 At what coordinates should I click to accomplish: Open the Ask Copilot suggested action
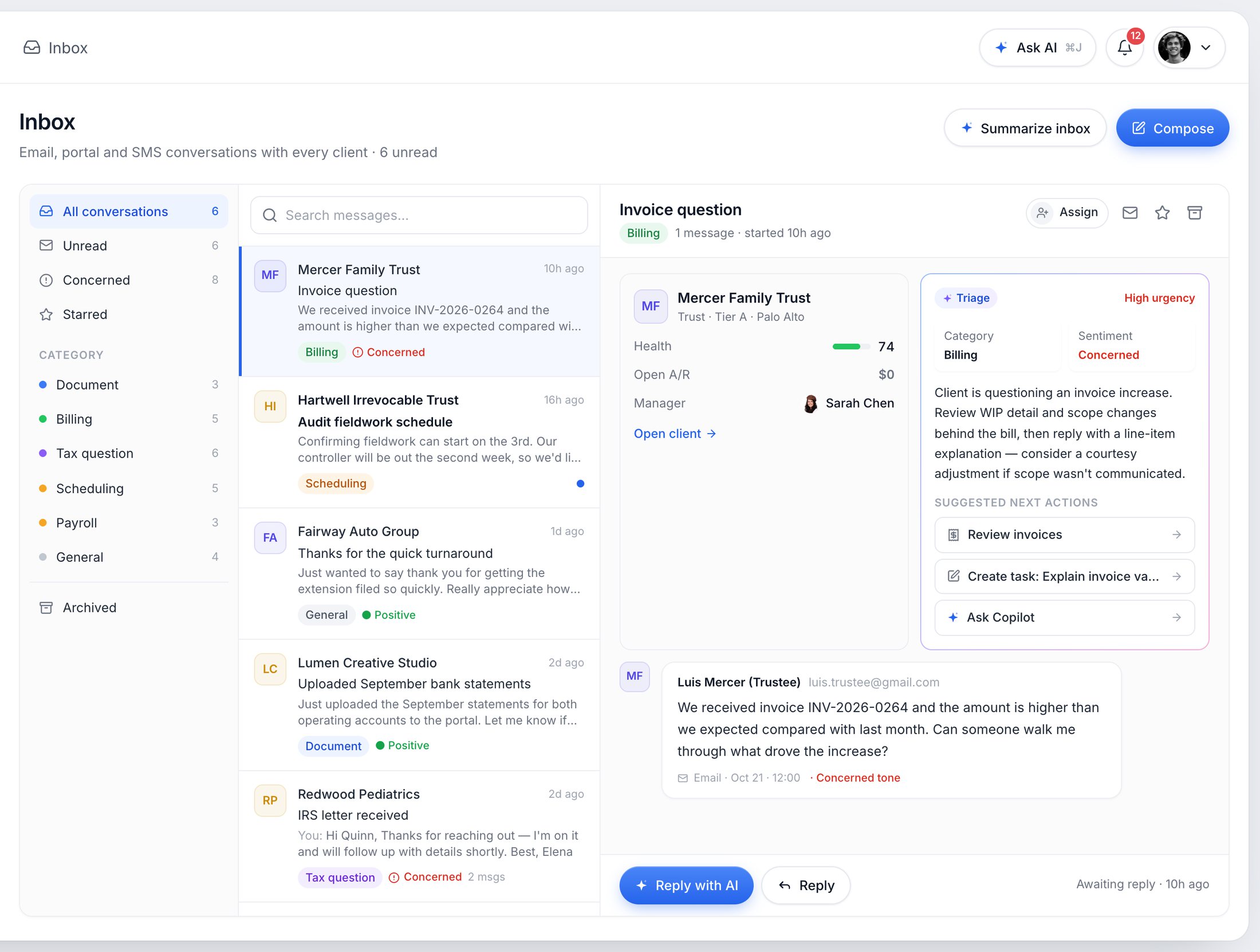point(1065,617)
